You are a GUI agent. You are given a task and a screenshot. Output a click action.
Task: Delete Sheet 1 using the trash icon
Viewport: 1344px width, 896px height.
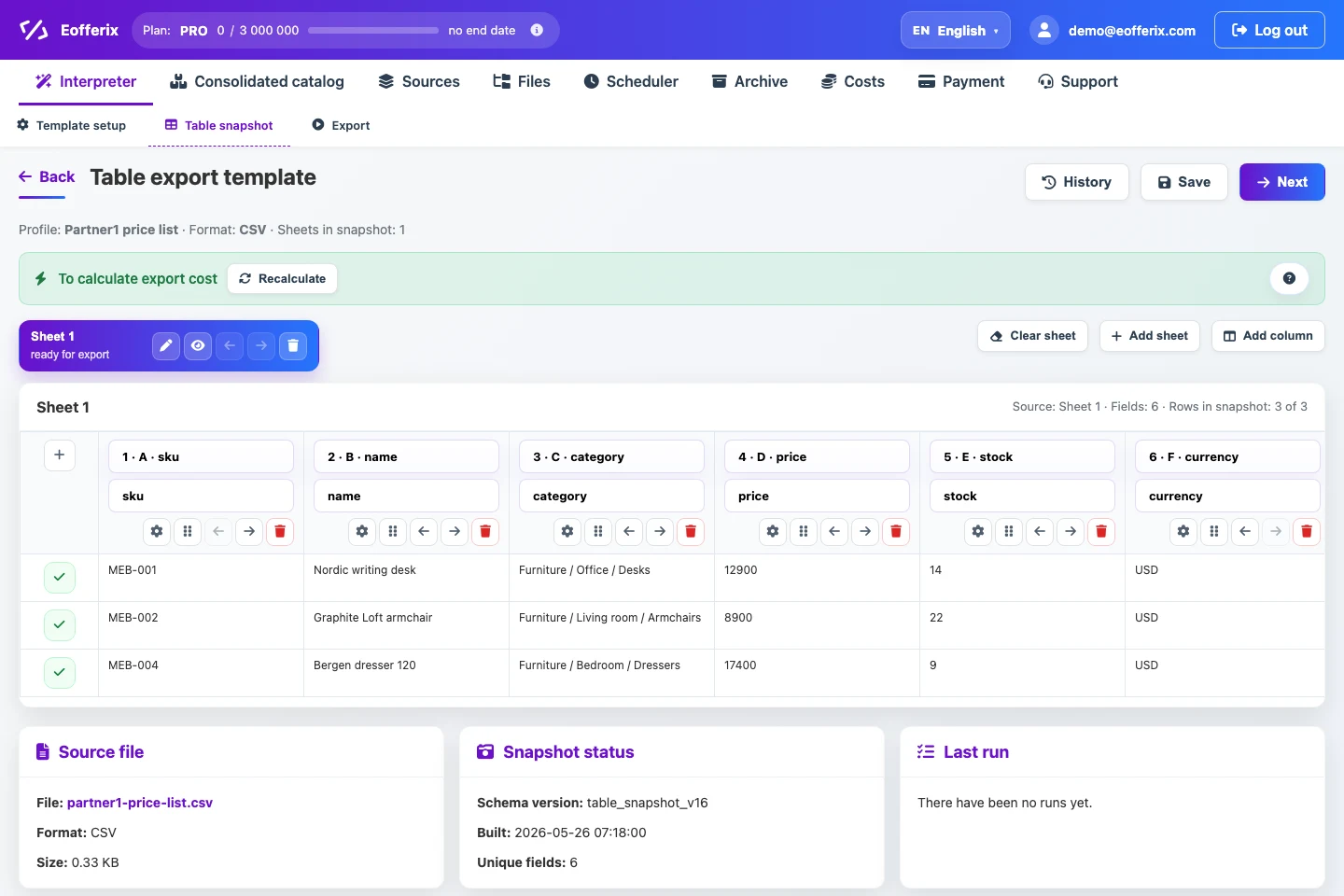coord(293,345)
